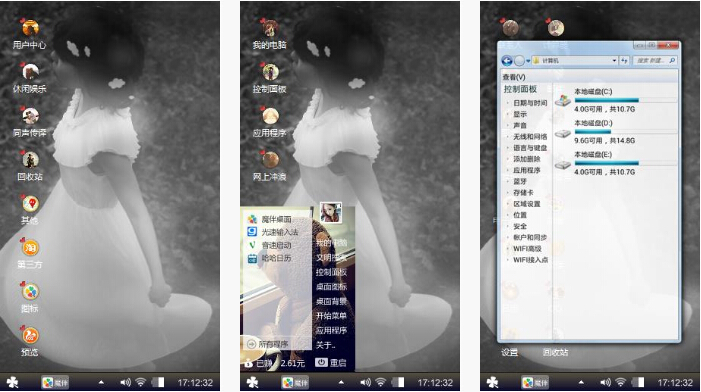Select 控制面板 in the start menu
701x392 pixels.
(x=331, y=272)
